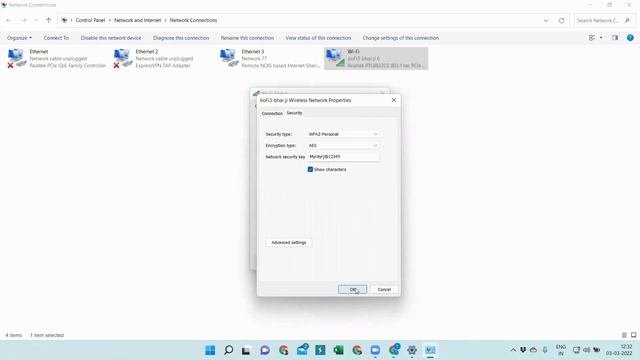
Task: Select the Ethernet 3 adapter icon
Action: 228,58
